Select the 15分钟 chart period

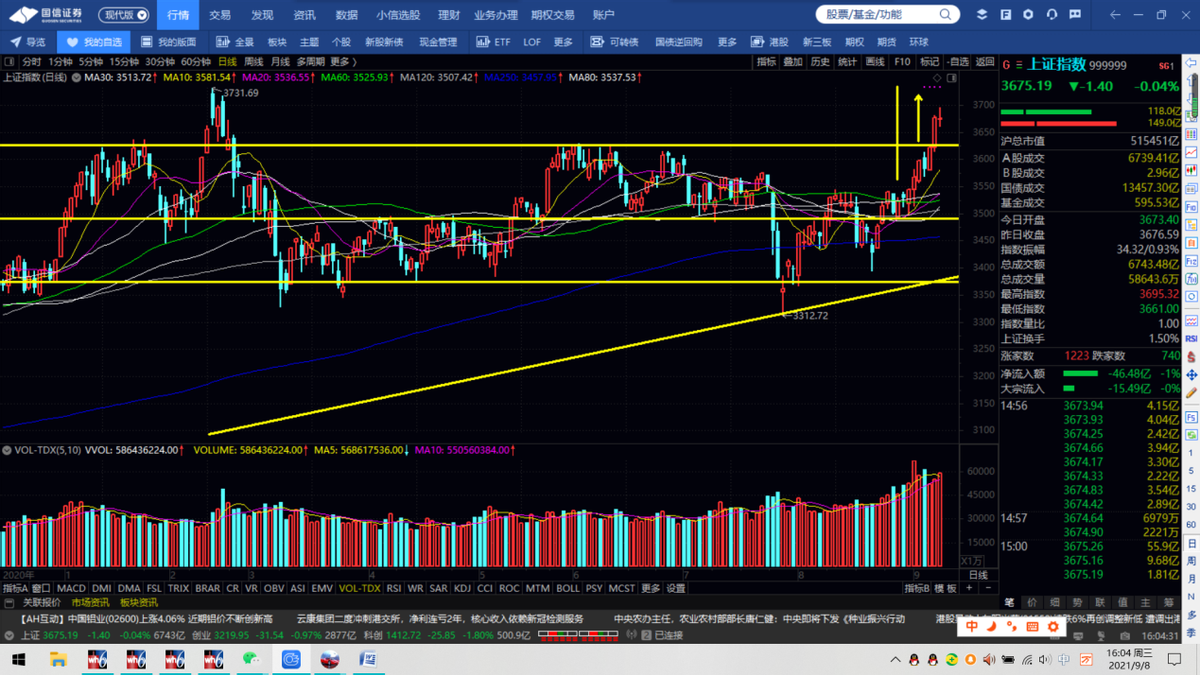coord(124,62)
